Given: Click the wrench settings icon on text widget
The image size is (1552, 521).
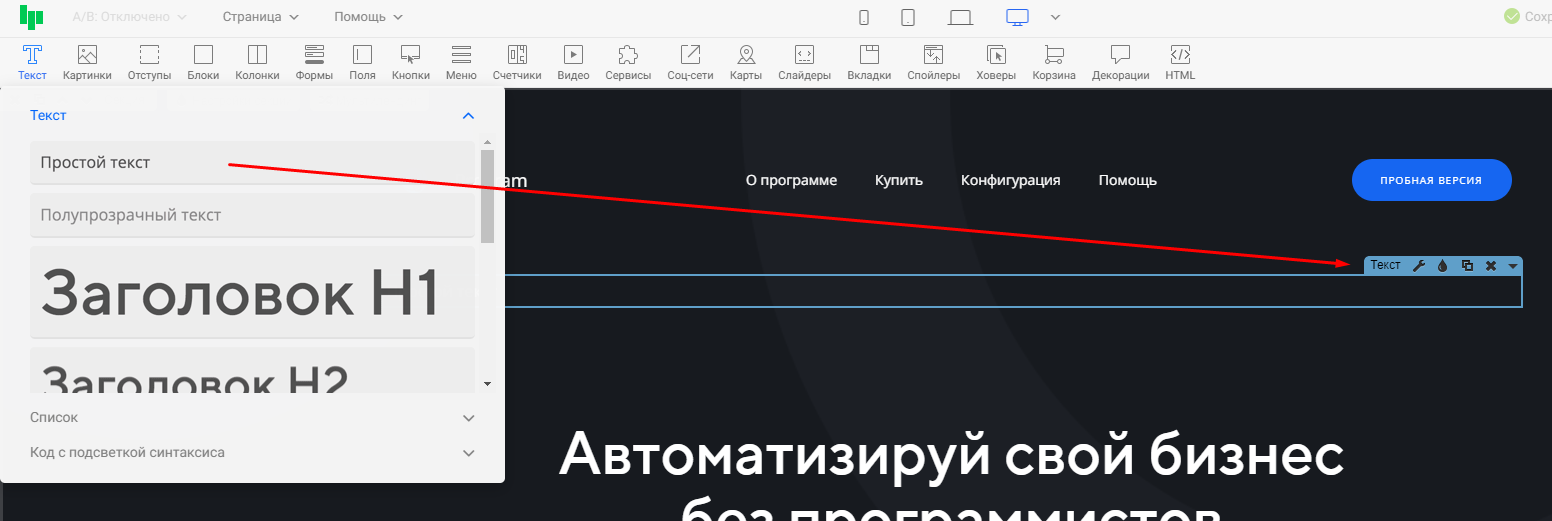Looking at the screenshot, I should (x=1418, y=265).
